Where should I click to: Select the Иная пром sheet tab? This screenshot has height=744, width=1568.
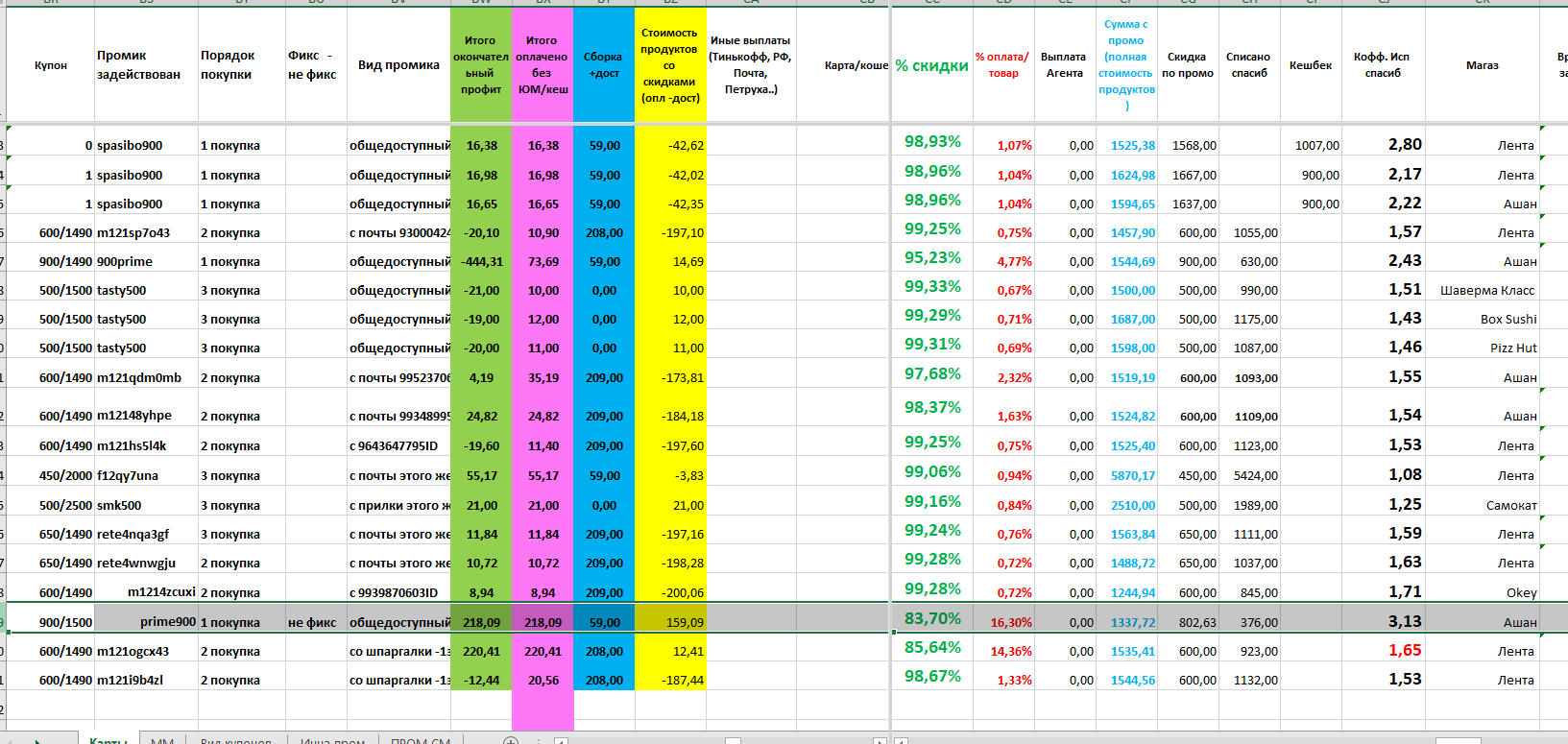click(332, 741)
